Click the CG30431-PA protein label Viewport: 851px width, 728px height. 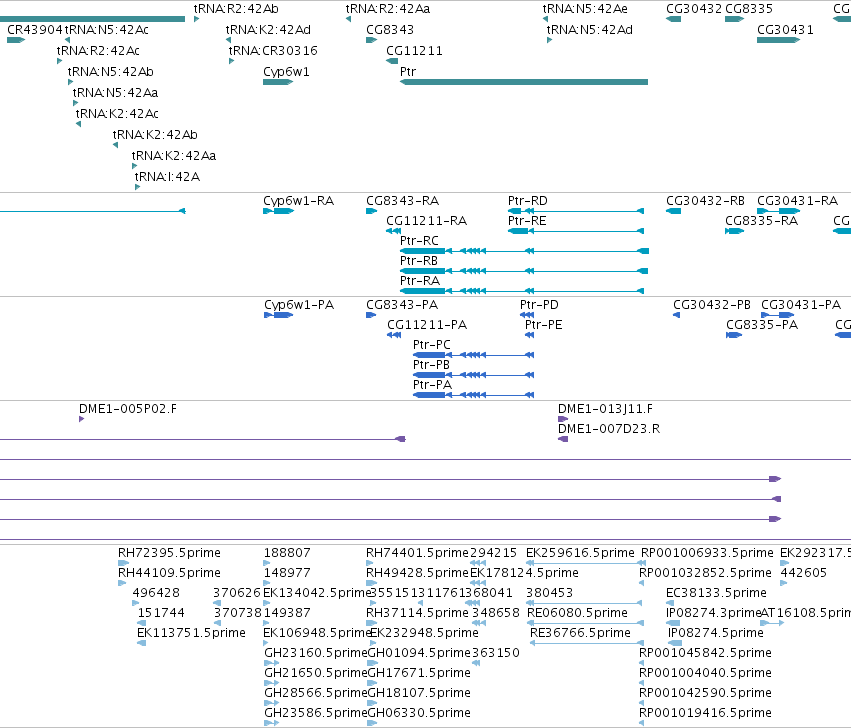pos(801,305)
